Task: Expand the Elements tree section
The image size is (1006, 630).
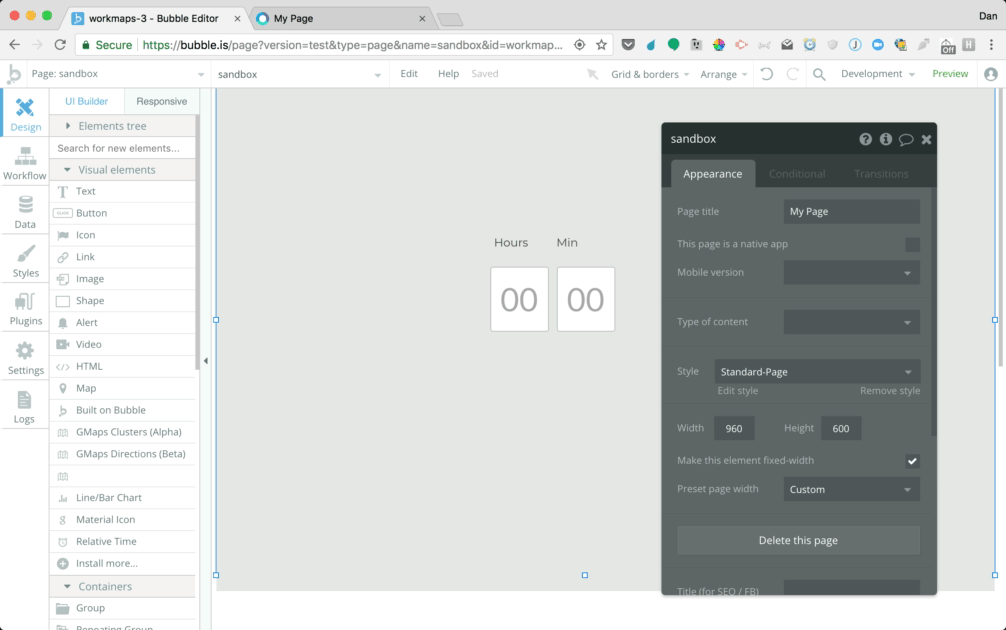Action: coord(123,126)
